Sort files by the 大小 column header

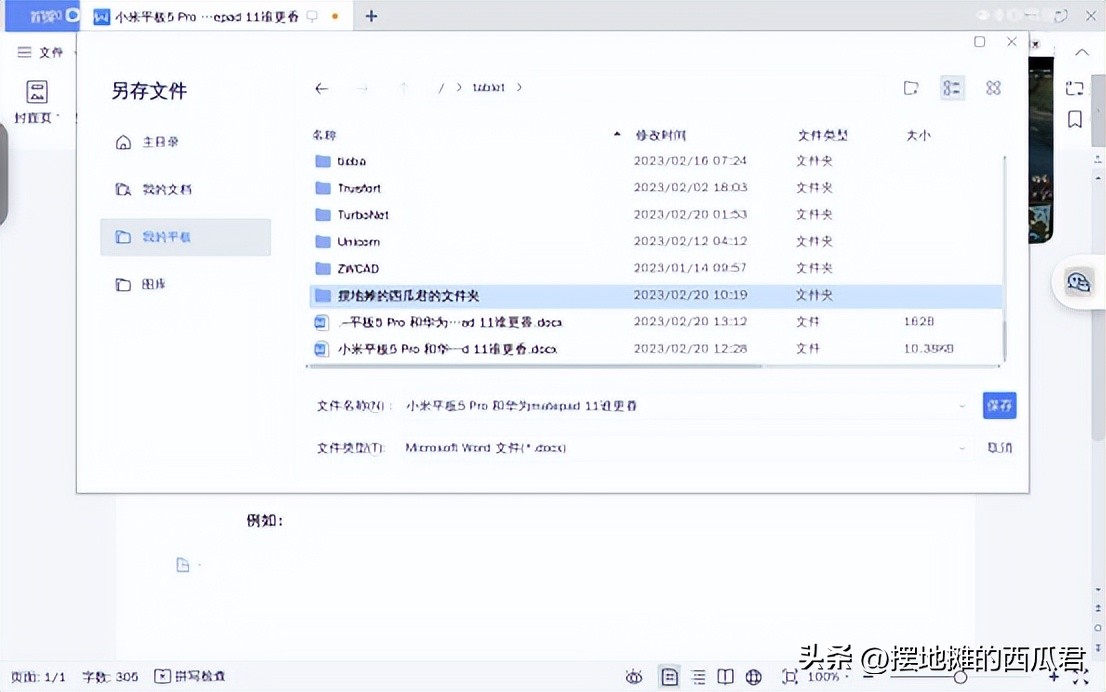pyautogui.click(x=918, y=135)
